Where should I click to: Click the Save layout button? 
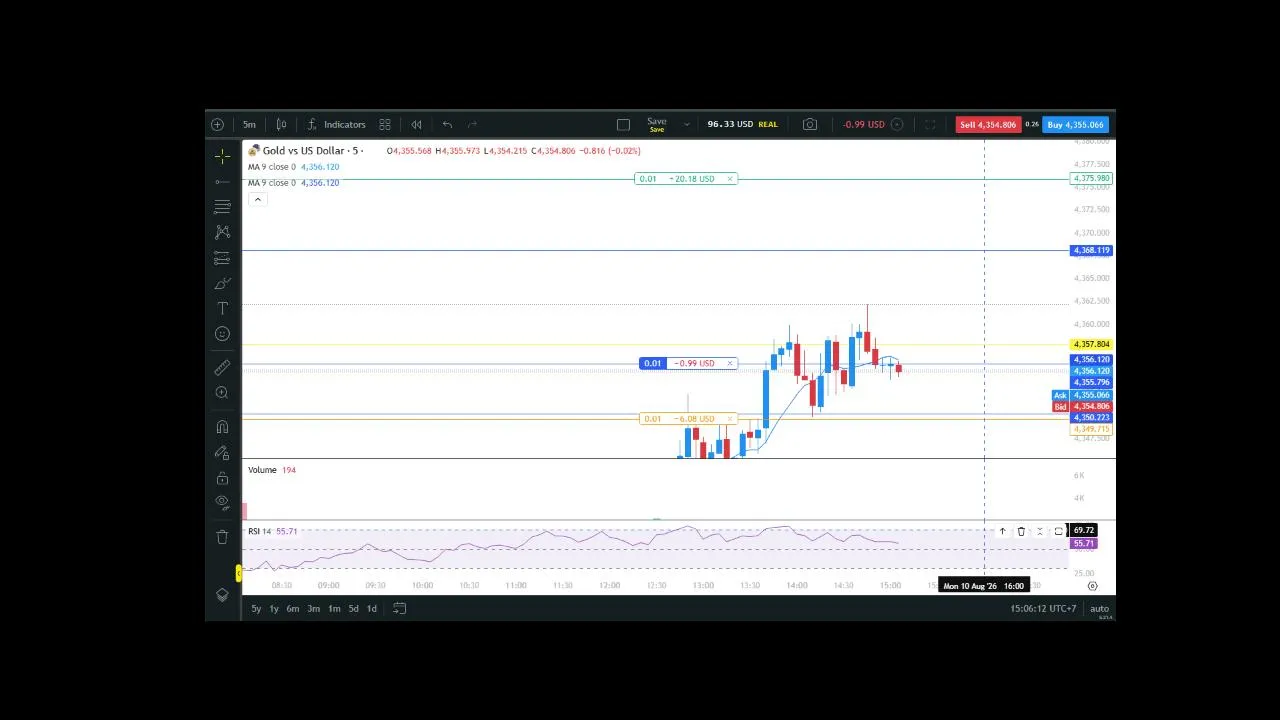(657, 125)
